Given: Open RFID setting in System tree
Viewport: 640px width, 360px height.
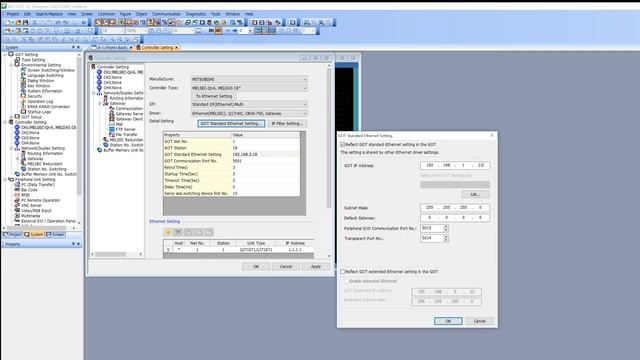Looking at the screenshot, I should (25, 195).
